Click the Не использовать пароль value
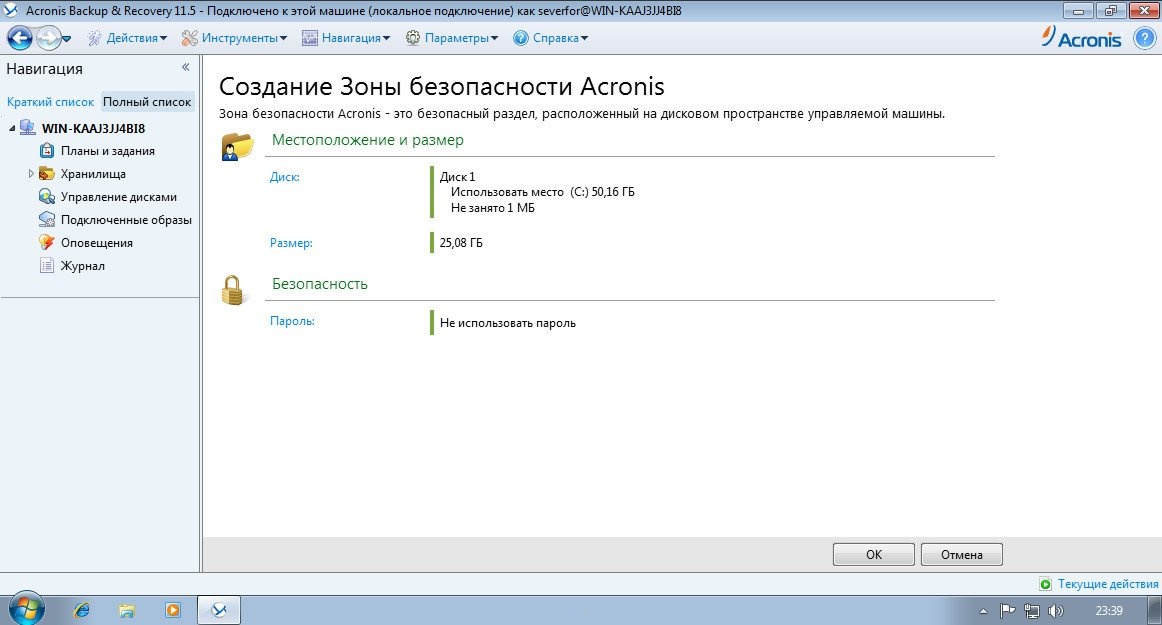This screenshot has height=625, width=1162. tap(508, 323)
